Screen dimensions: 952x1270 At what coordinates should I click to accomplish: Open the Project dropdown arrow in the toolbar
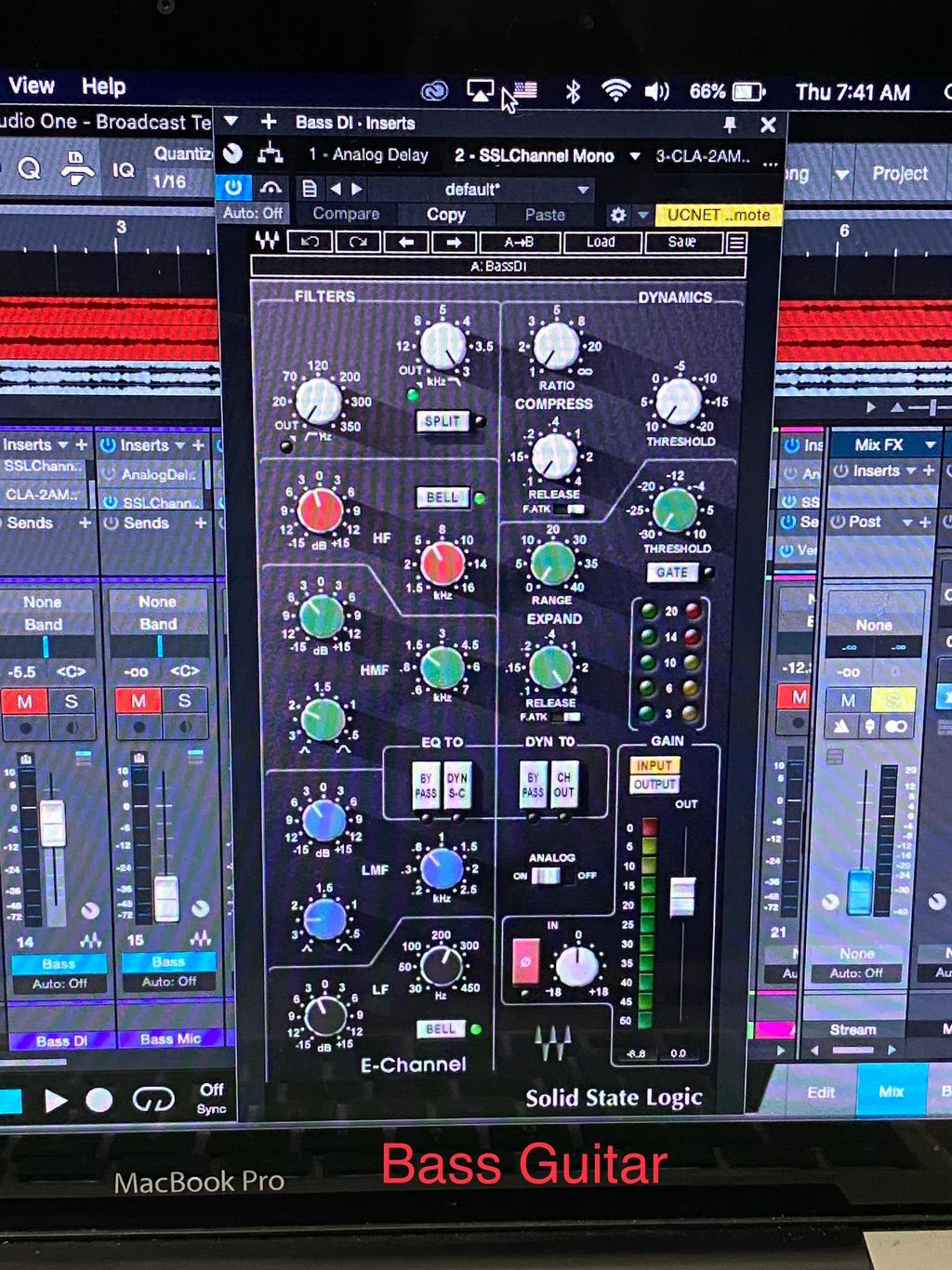[x=841, y=174]
